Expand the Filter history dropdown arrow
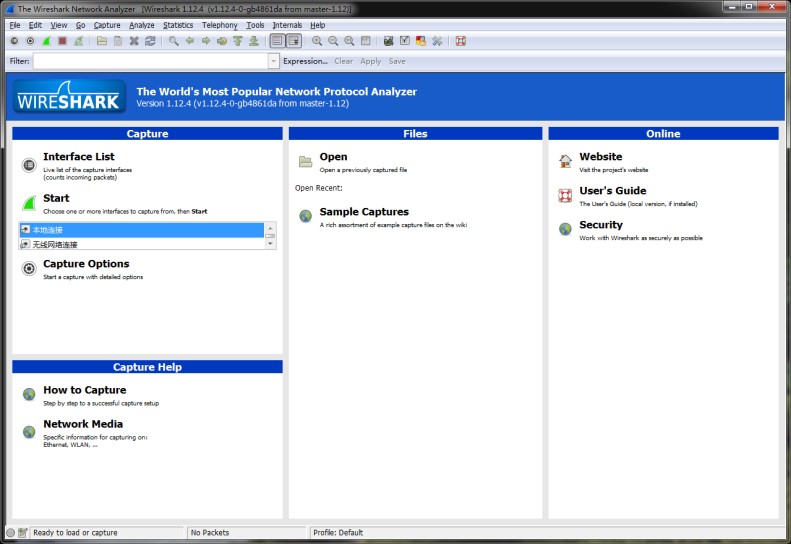Viewport: 791px width, 544px height. [273, 61]
